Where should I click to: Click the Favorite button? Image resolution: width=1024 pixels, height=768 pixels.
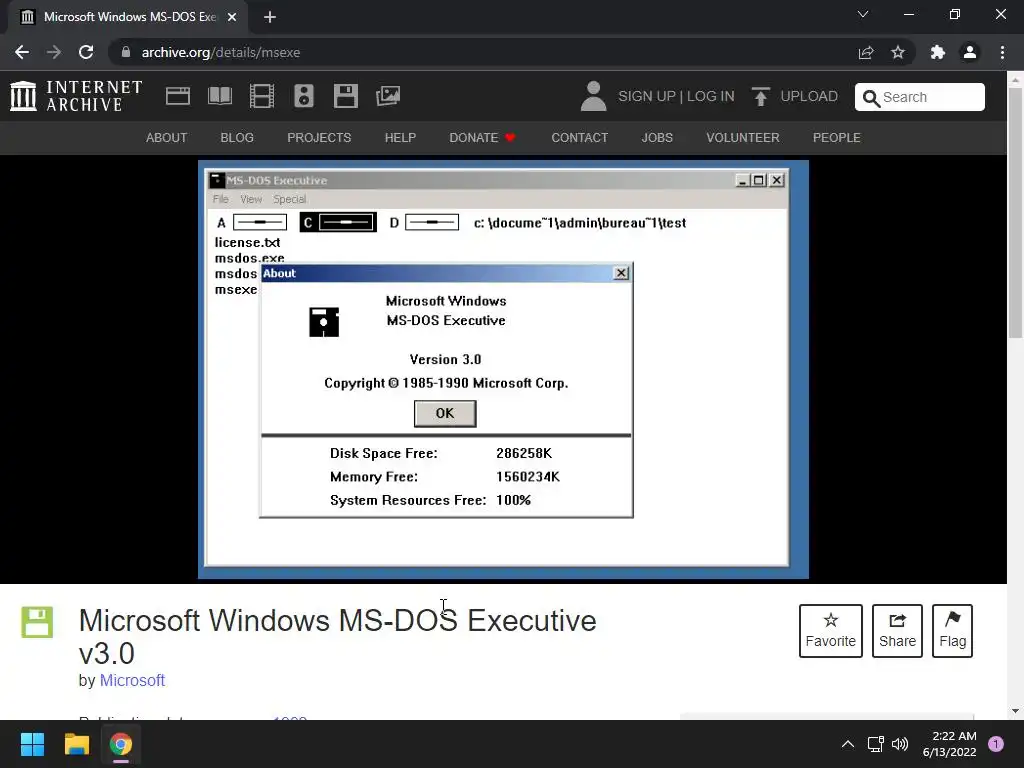[x=831, y=631]
